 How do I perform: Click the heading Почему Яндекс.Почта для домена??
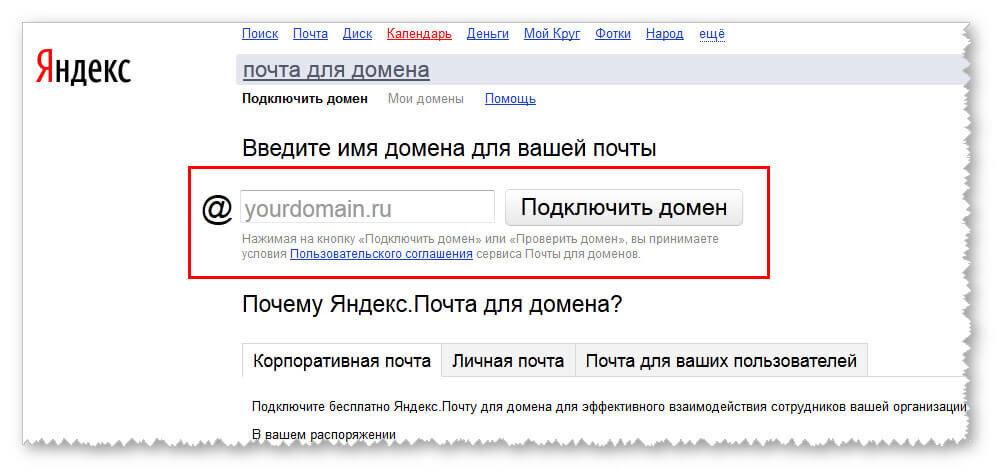tap(432, 304)
